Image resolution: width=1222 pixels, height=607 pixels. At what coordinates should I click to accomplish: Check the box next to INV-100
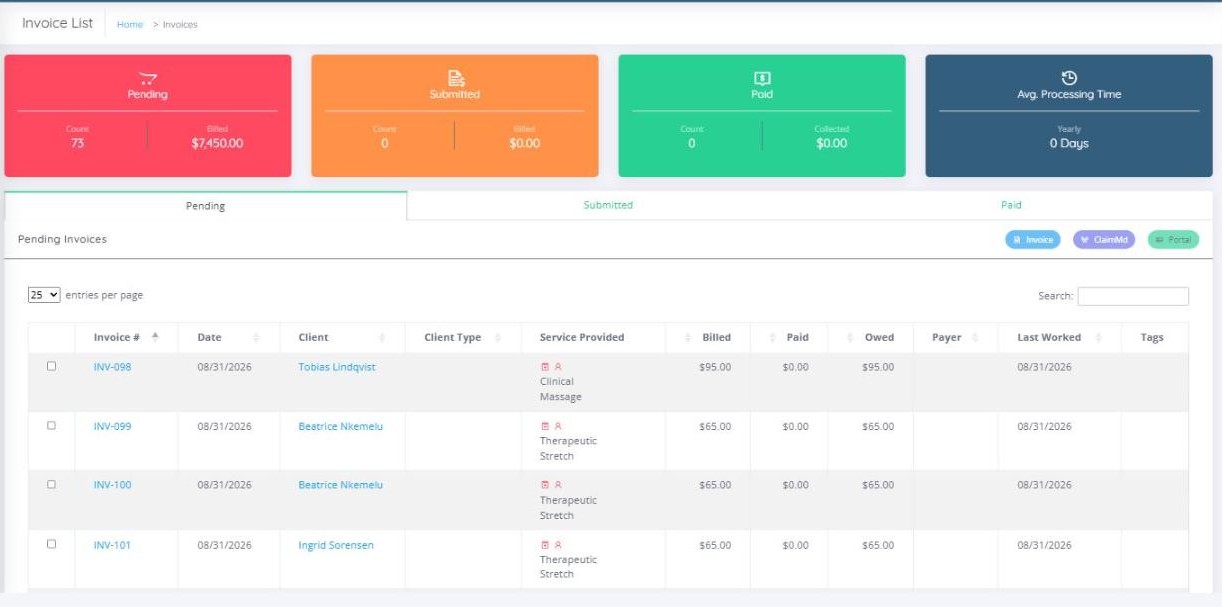pos(52,484)
